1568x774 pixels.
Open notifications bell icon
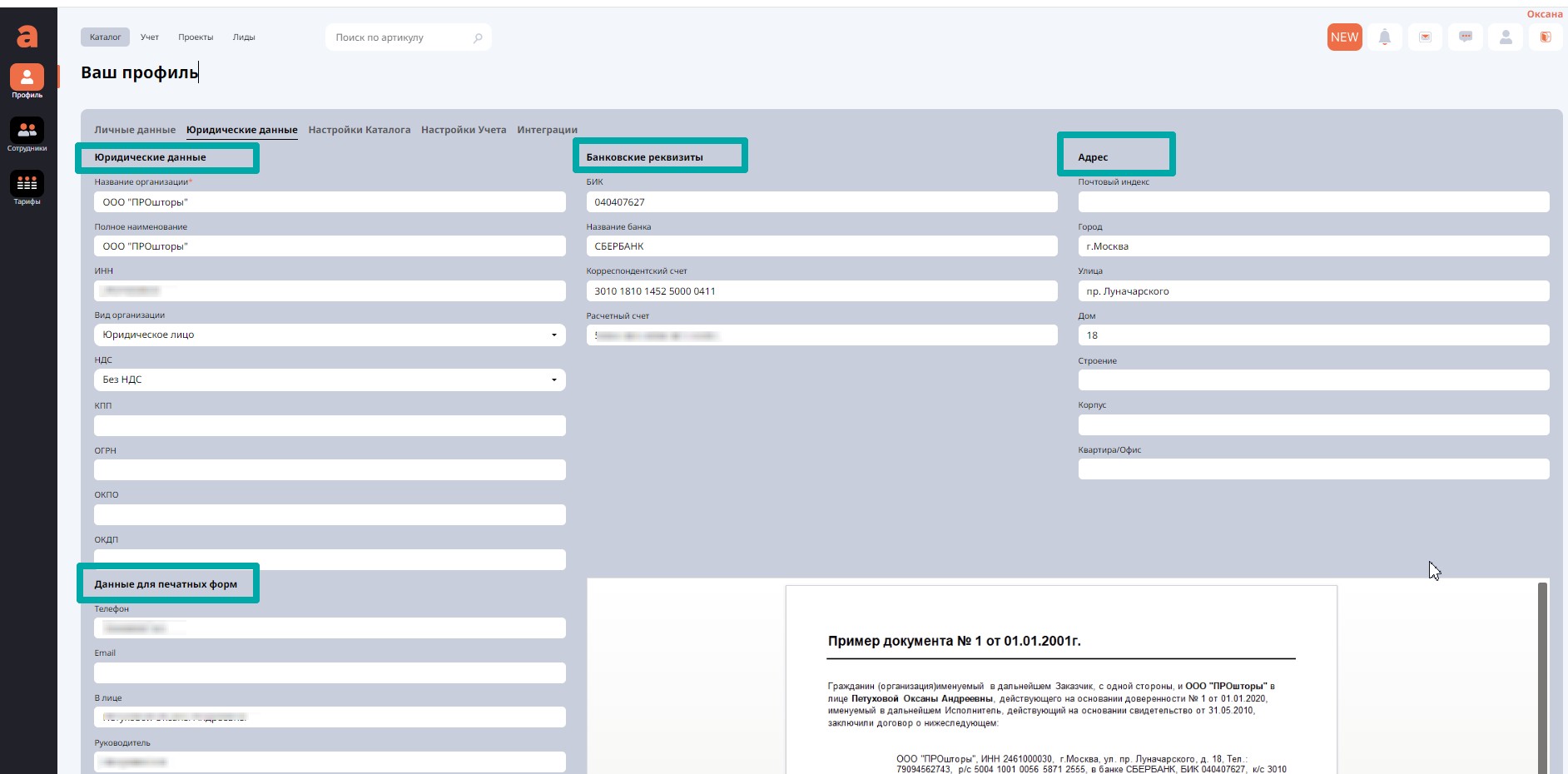pos(1385,37)
